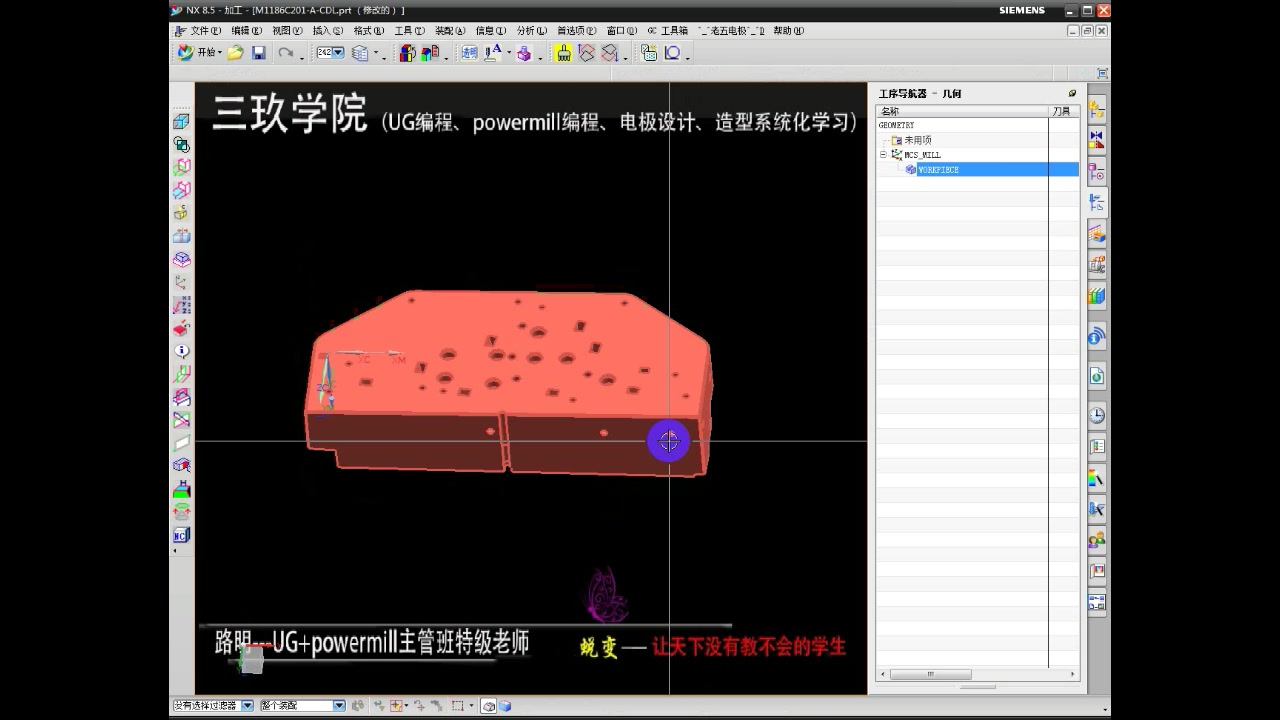Open the 插入 (Insert) menu
Screen dimensions: 1280x720
tap(328, 31)
